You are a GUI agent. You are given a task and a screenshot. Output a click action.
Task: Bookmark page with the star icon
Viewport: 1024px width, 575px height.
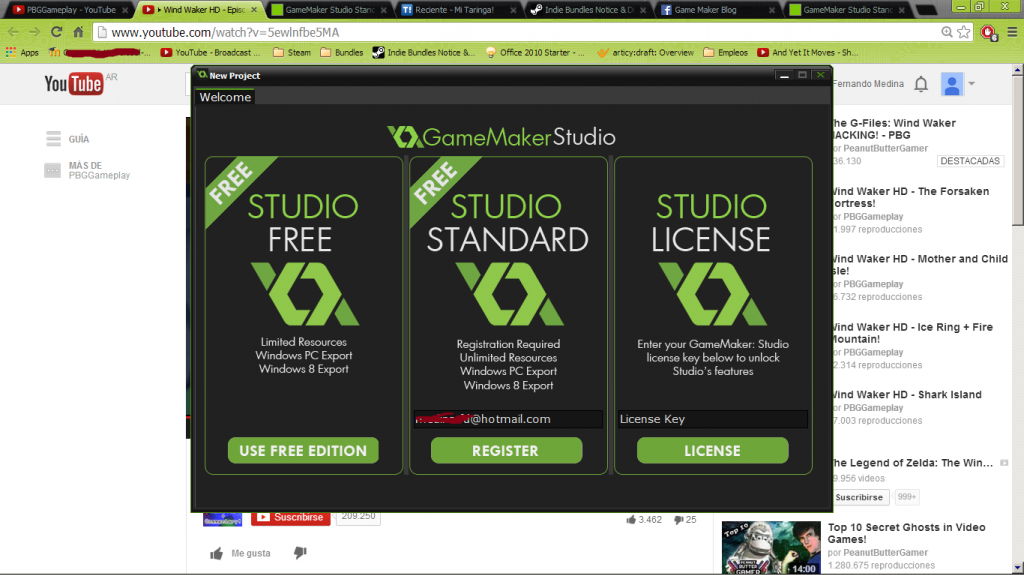click(964, 32)
